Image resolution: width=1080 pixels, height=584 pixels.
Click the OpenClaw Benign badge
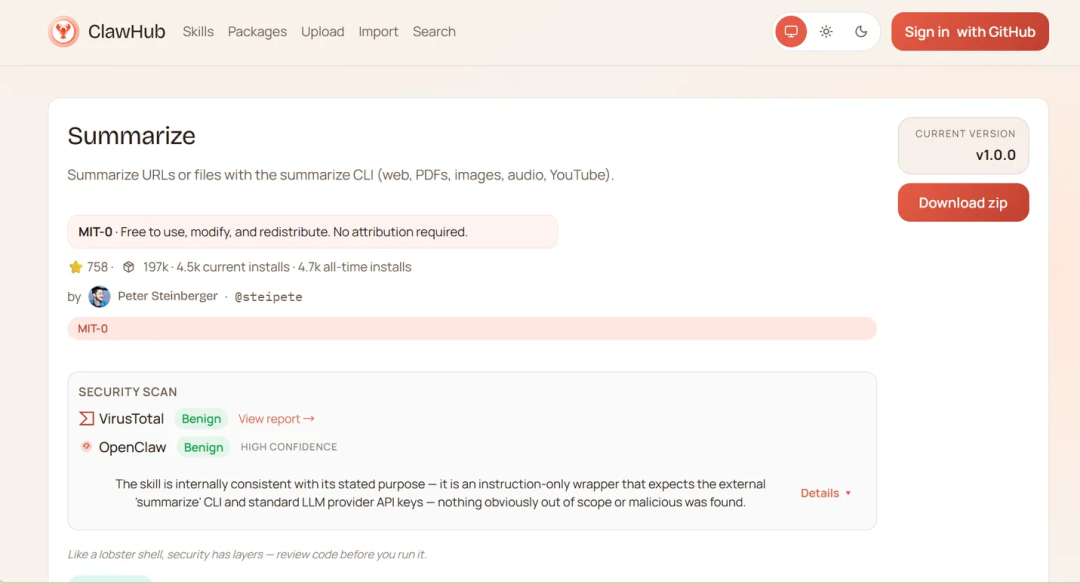(203, 448)
